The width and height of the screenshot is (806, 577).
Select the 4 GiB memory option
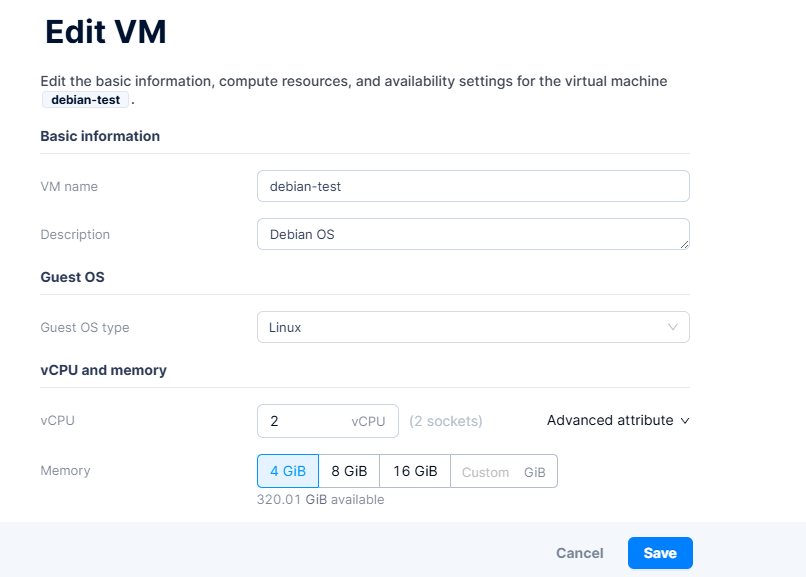click(x=288, y=471)
